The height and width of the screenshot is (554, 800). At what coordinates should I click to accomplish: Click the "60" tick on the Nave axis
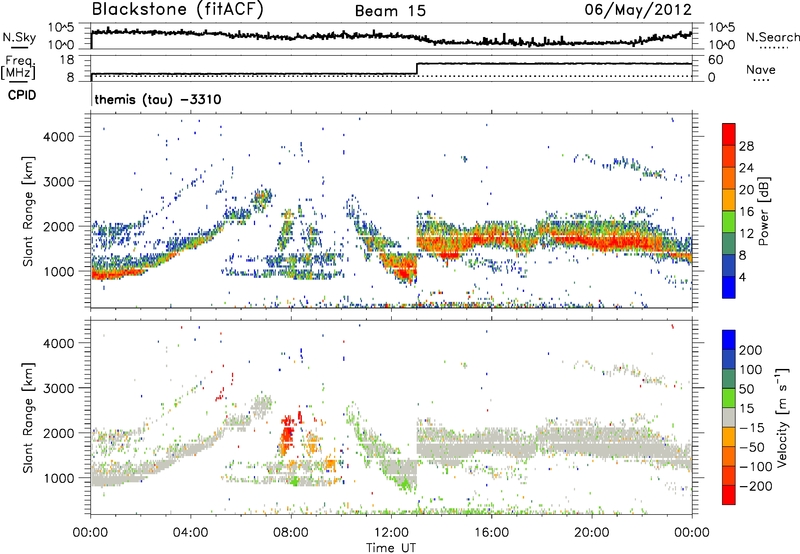click(716, 60)
